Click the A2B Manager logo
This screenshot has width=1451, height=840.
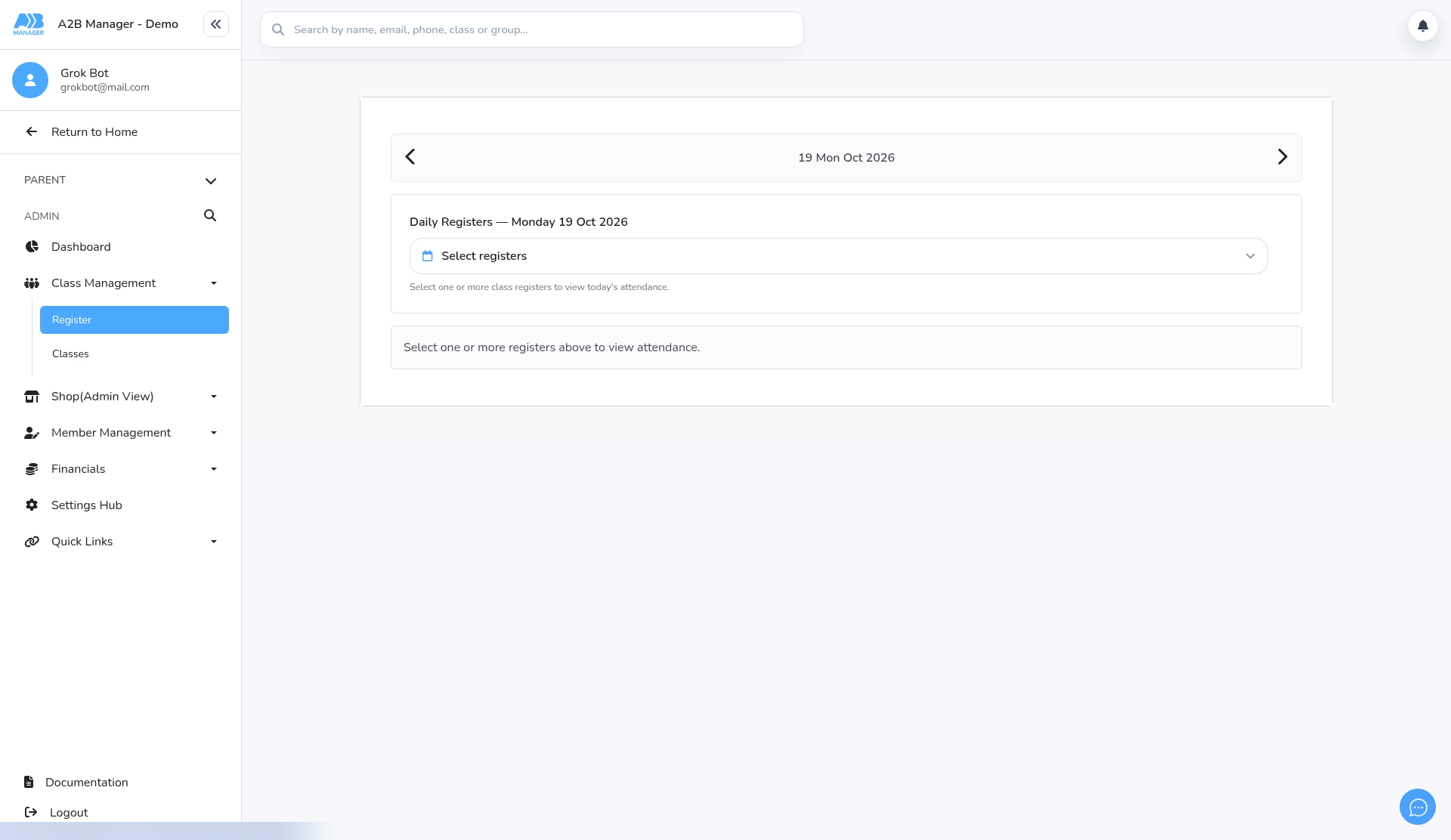[29, 24]
